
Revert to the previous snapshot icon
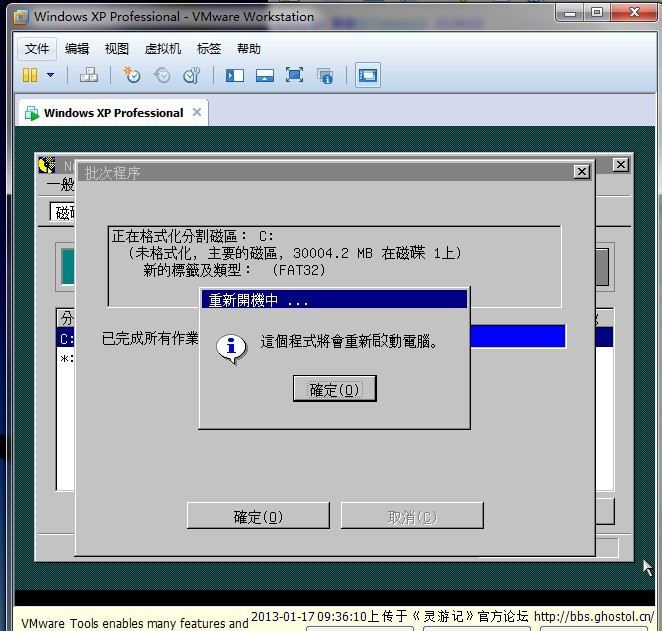161,75
